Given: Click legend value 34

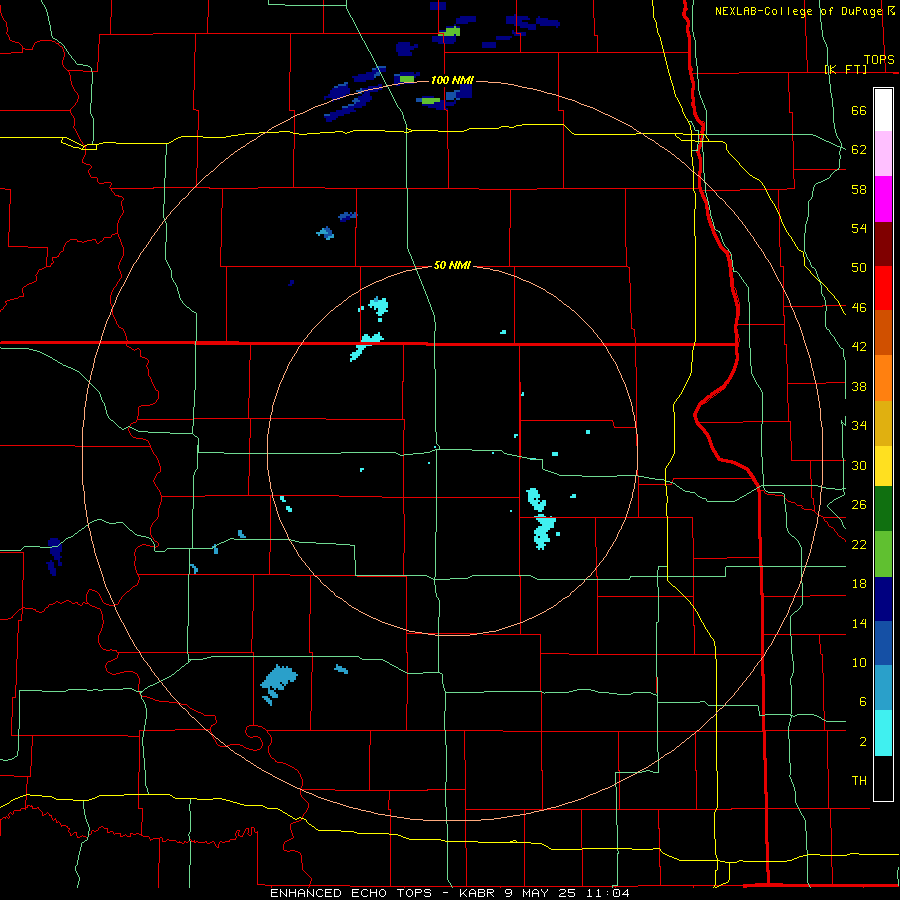Looking at the screenshot, I should pos(859,426).
